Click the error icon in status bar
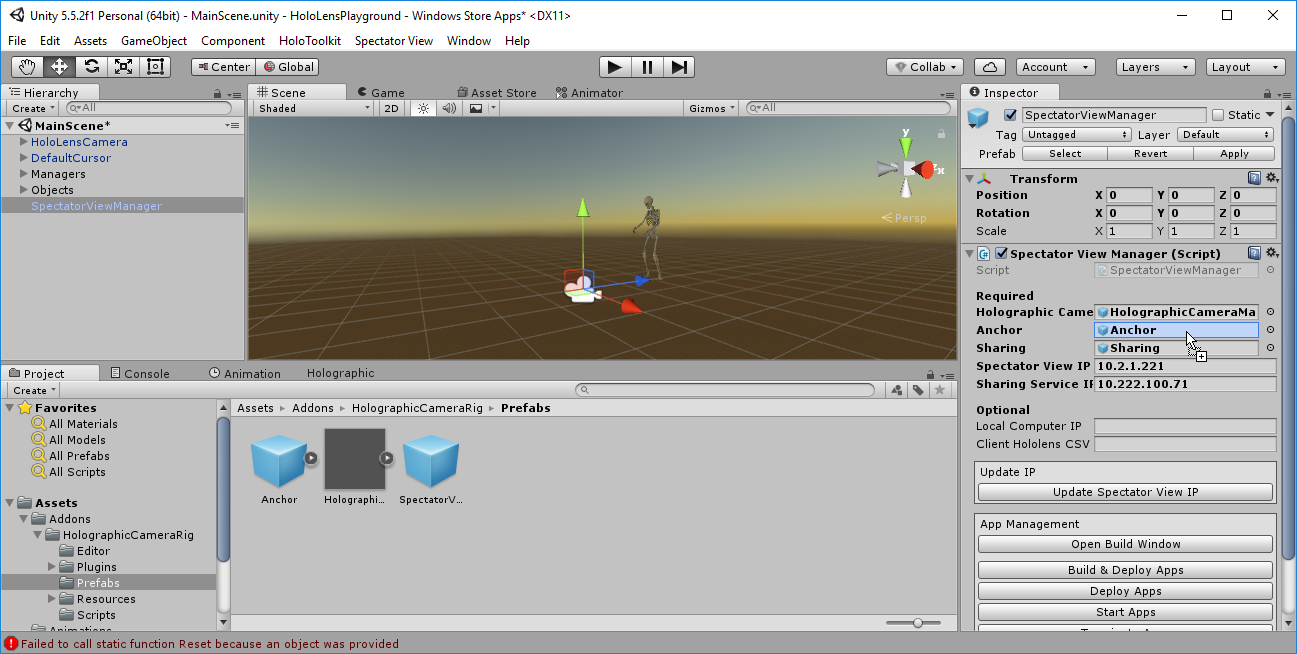Screen dimensions: 1297x654 pyautogui.click(x=10, y=644)
